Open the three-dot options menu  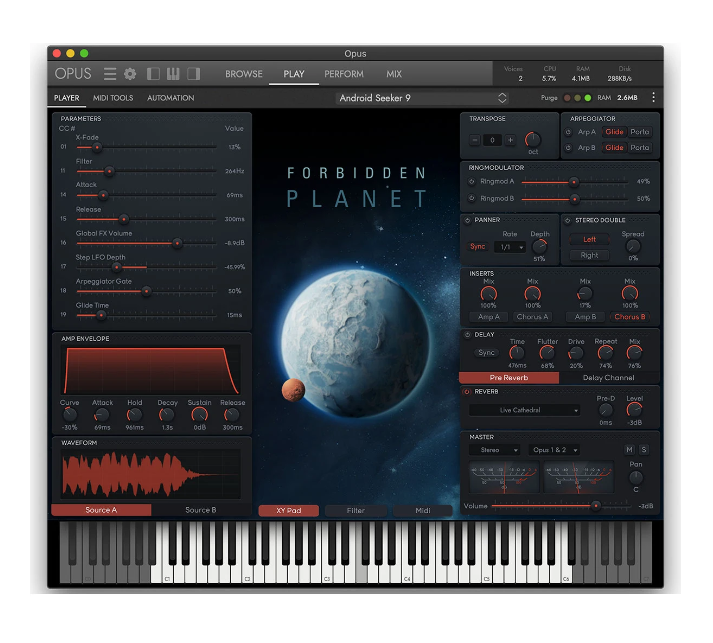653,98
